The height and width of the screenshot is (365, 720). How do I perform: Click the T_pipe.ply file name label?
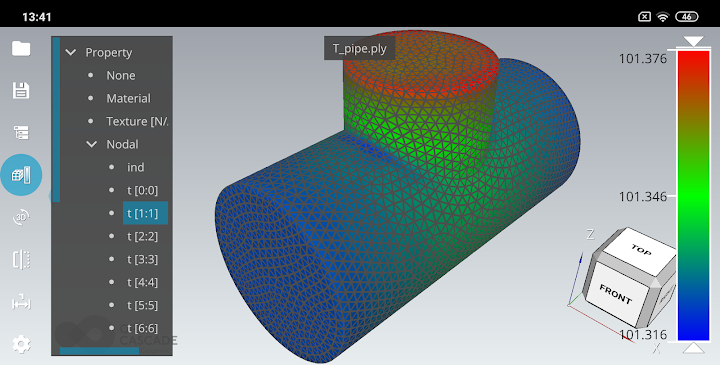tap(360, 49)
